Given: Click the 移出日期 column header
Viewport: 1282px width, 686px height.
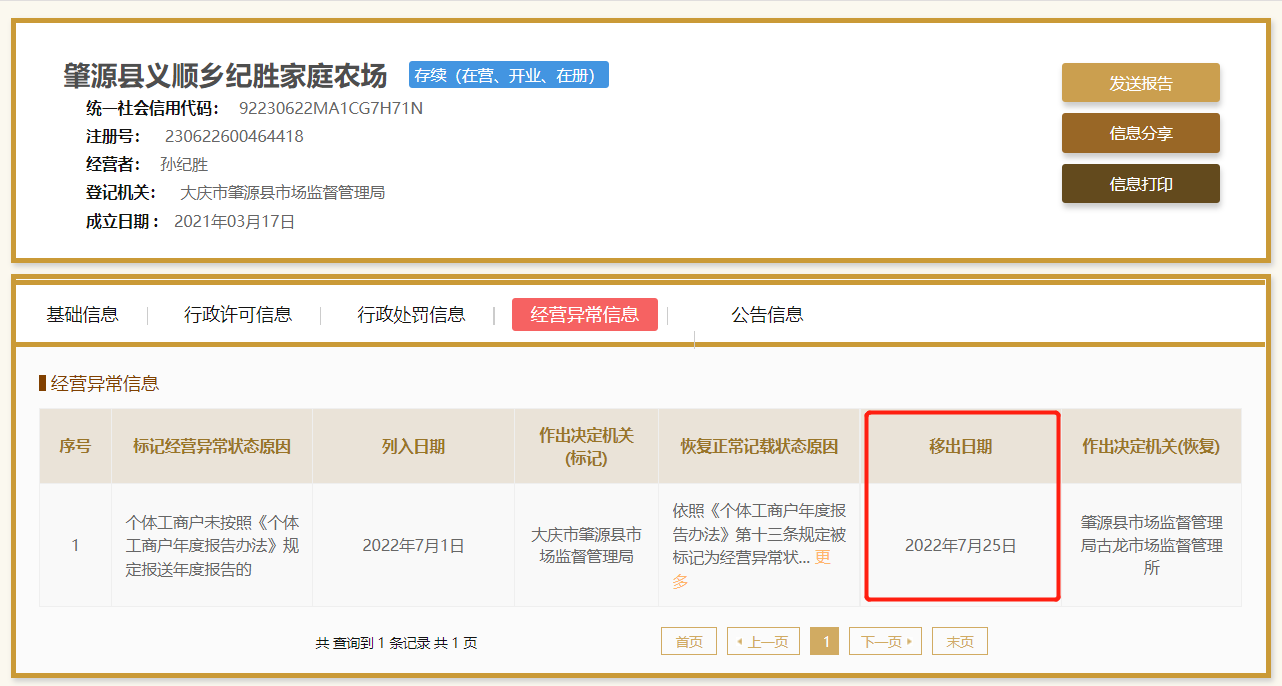Looking at the screenshot, I should point(960,447).
